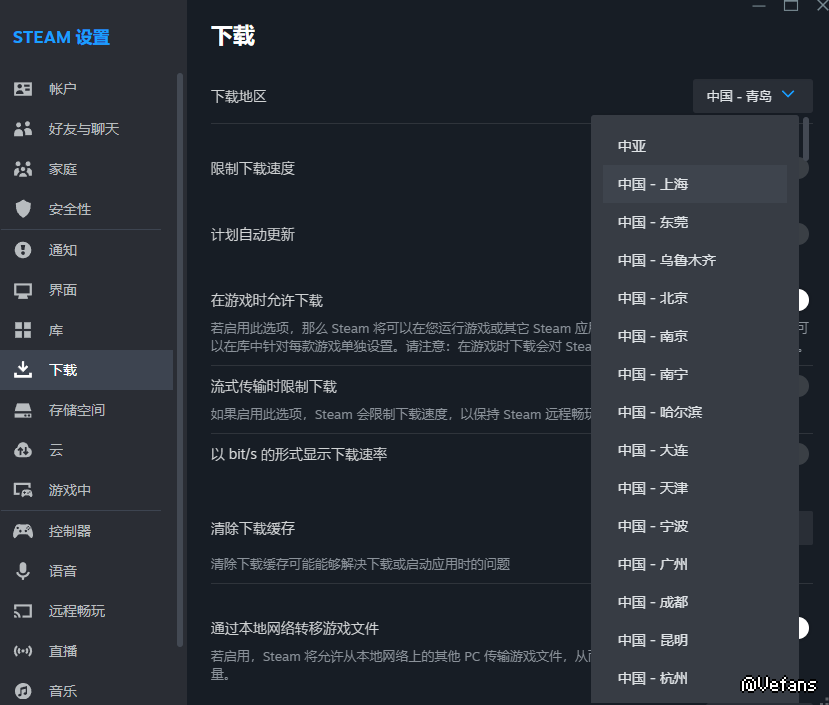Click the Storage (存储空间) drive icon
The width and height of the screenshot is (829, 705).
pos(23,410)
